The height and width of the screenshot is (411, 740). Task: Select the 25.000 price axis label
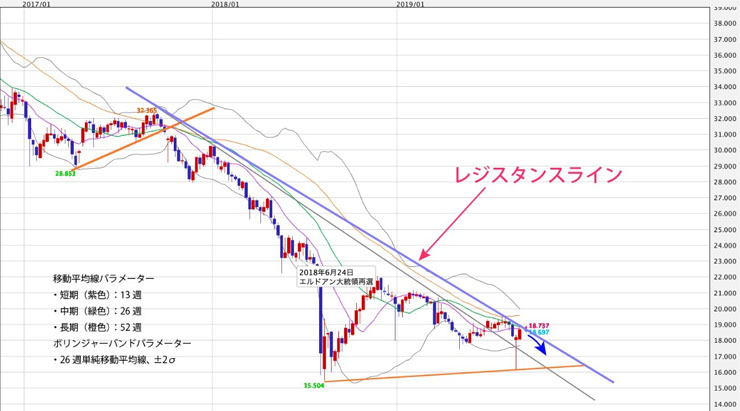coord(726,230)
